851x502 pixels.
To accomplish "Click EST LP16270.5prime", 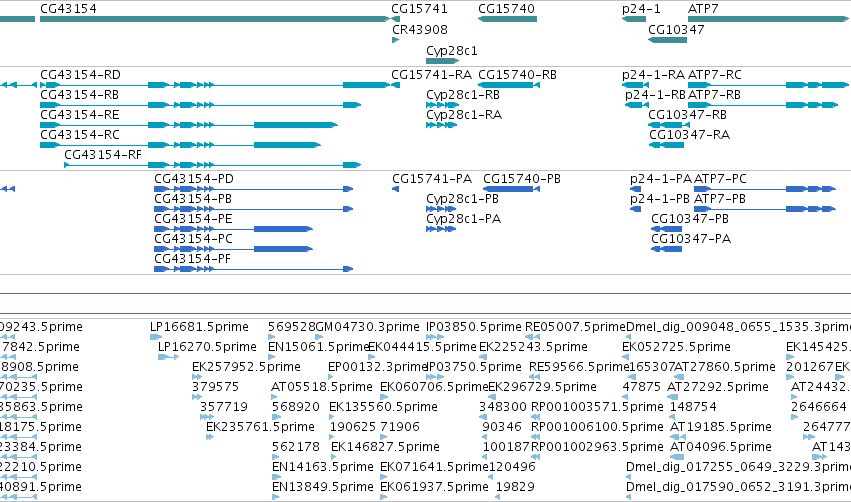I will tap(207, 347).
